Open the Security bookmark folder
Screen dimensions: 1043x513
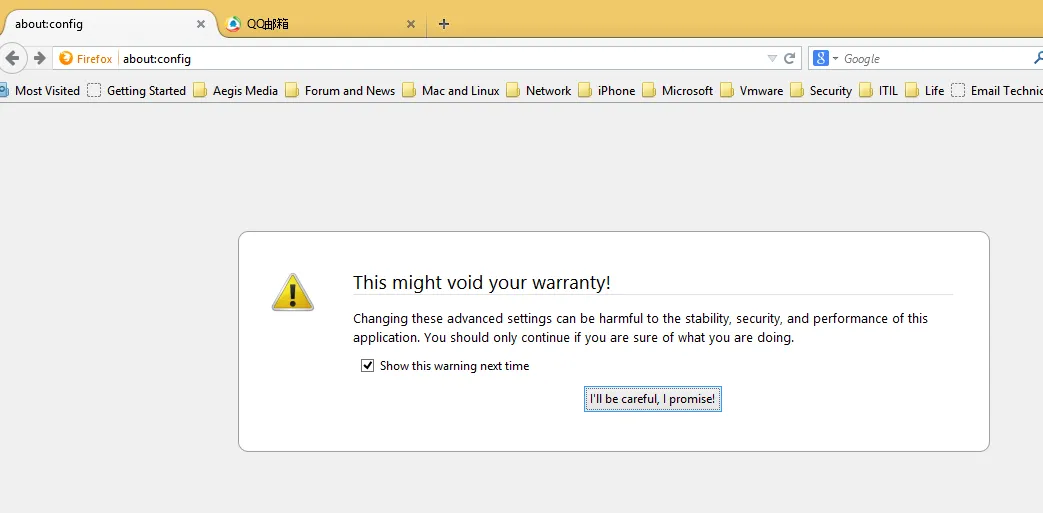click(821, 90)
